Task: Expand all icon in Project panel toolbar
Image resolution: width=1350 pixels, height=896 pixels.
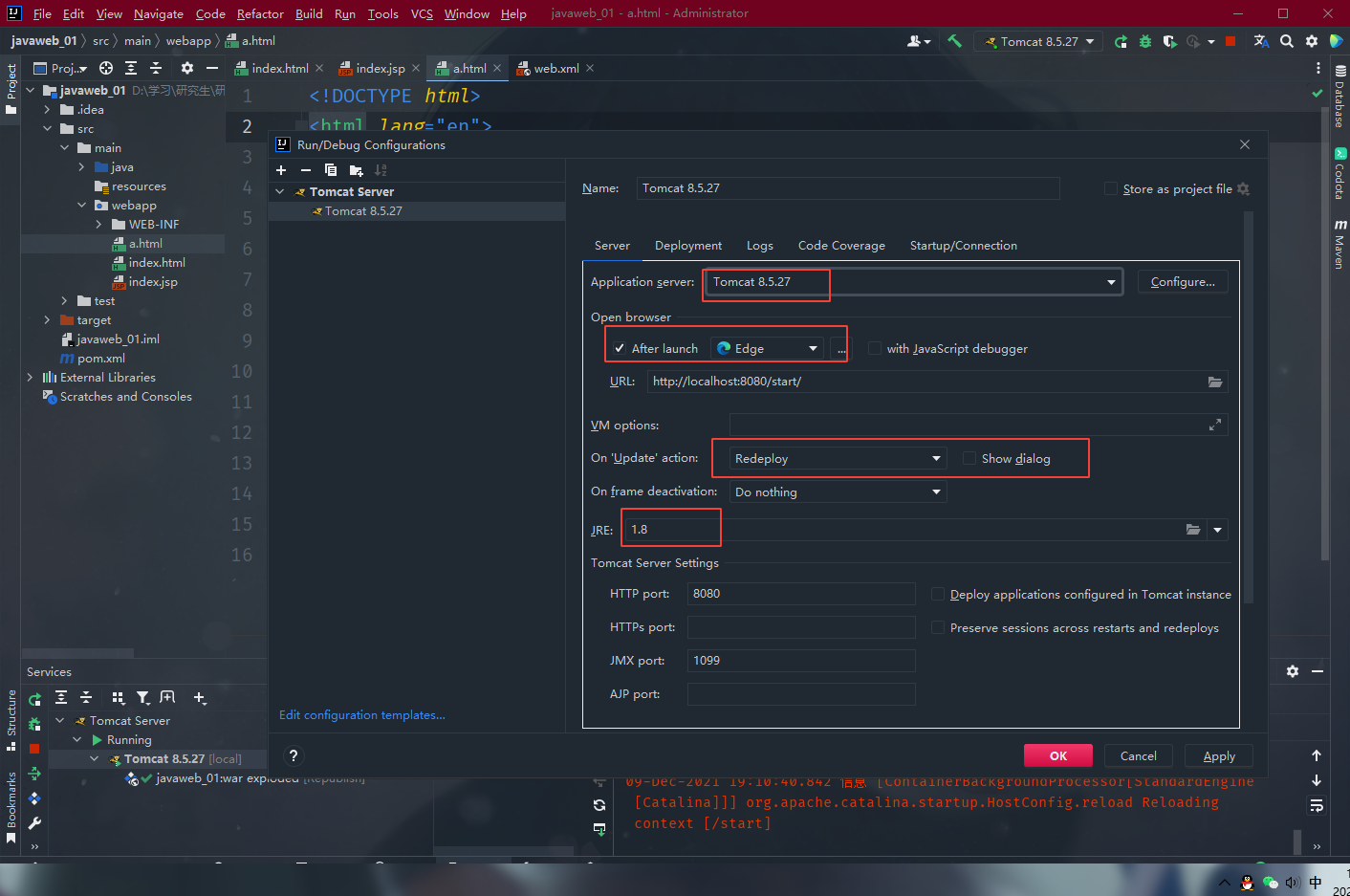Action: [x=131, y=68]
